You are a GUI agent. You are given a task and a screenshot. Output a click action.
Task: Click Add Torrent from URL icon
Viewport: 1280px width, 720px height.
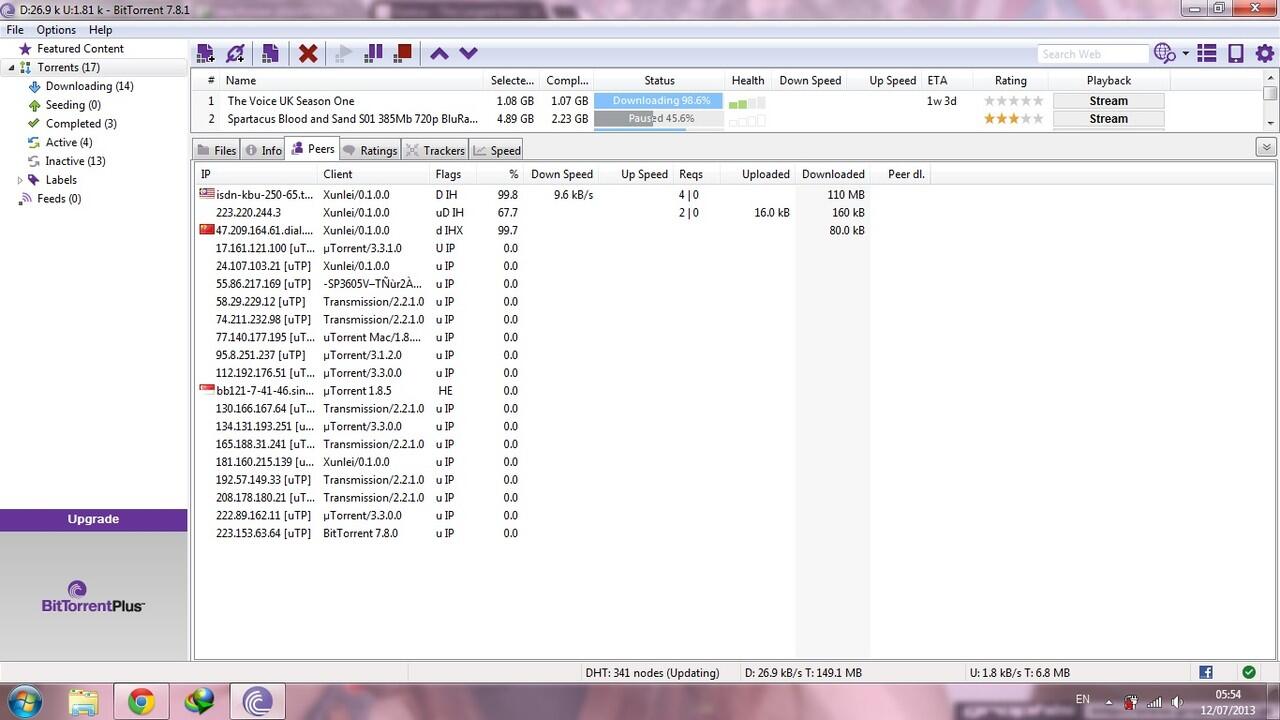[x=235, y=53]
